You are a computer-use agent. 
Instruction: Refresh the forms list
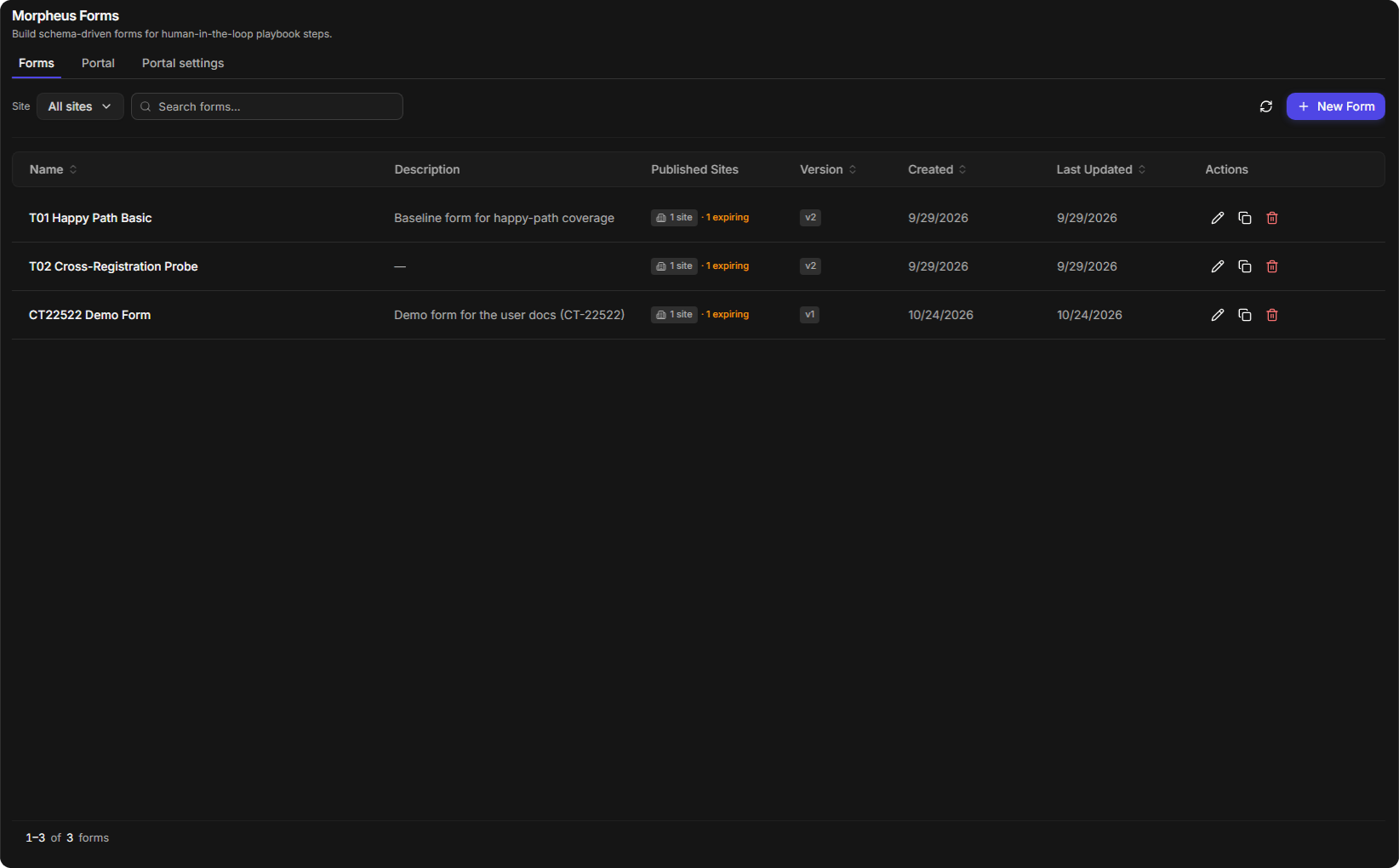click(x=1266, y=106)
